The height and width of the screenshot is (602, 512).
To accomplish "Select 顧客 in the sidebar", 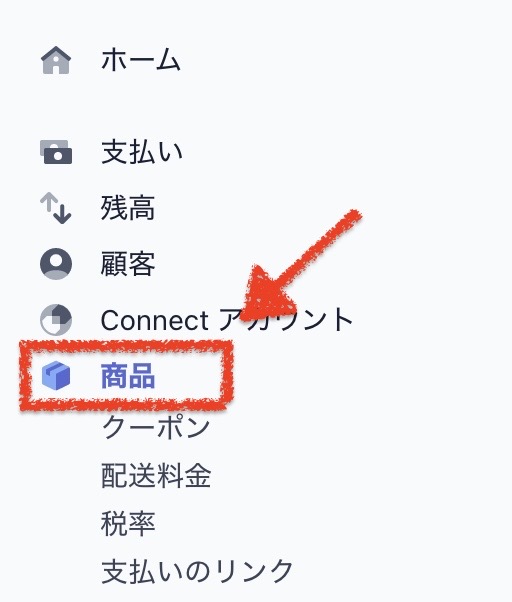I will pos(128,264).
